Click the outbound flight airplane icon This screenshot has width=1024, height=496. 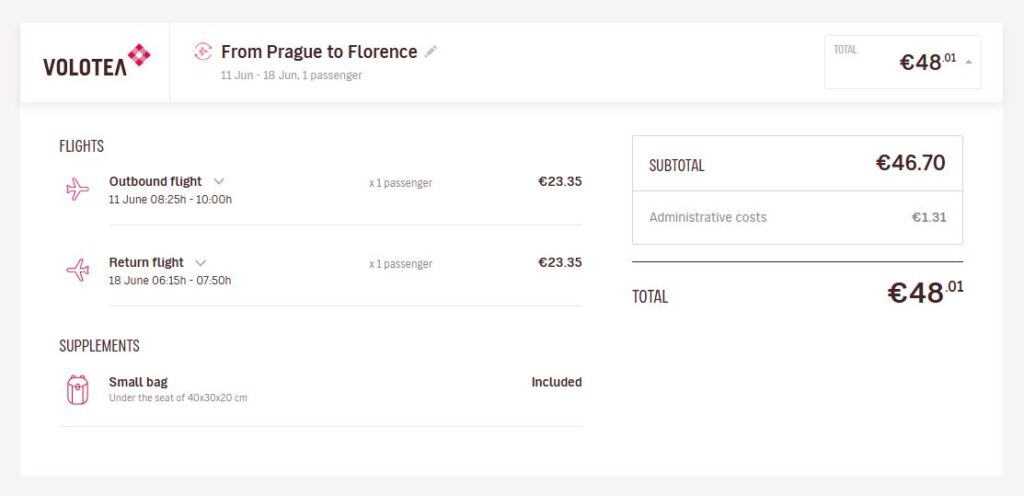77,189
